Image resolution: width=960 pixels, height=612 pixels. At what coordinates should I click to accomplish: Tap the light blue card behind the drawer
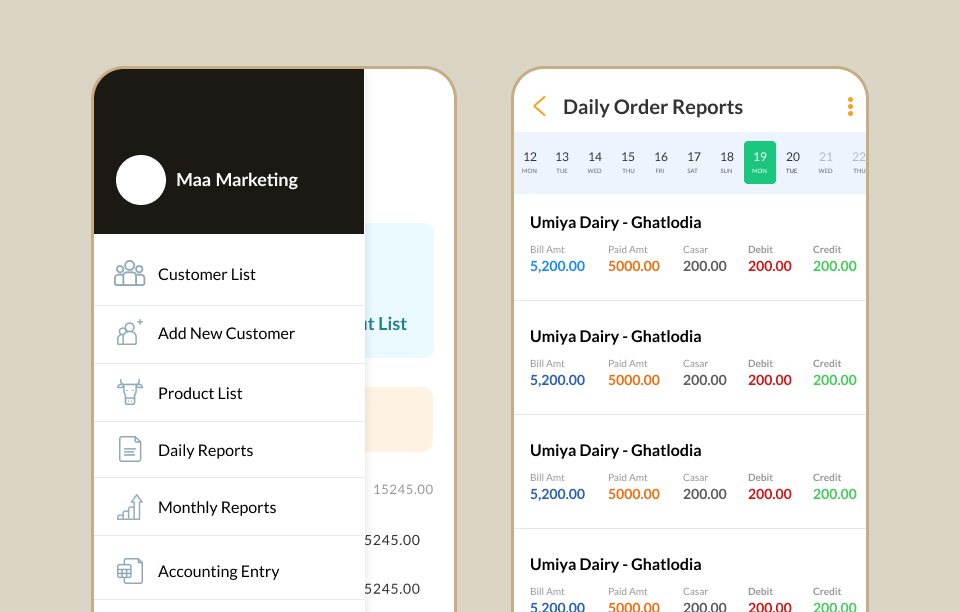pyautogui.click(x=399, y=290)
